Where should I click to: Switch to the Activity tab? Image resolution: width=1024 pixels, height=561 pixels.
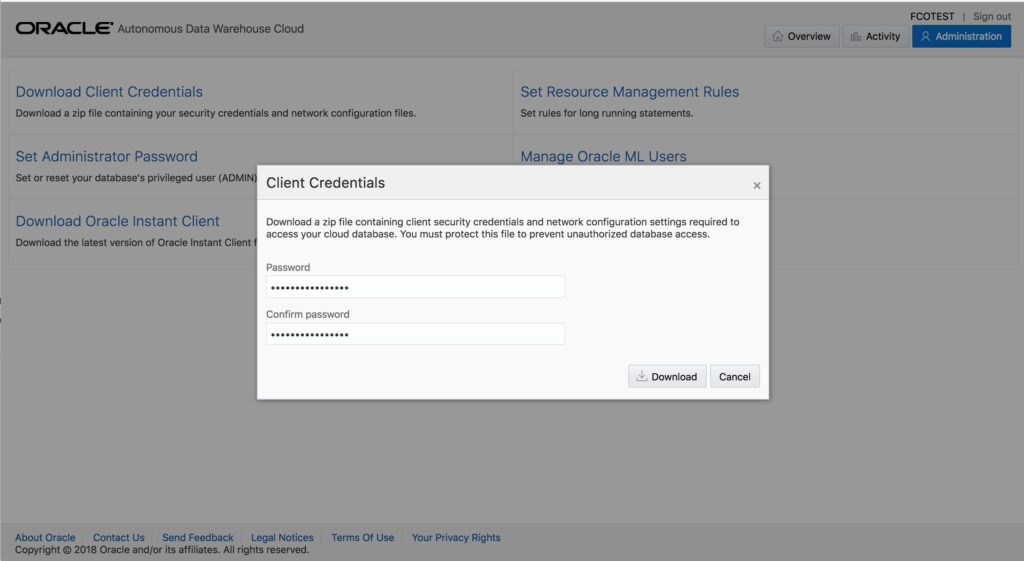pyautogui.click(x=874, y=36)
